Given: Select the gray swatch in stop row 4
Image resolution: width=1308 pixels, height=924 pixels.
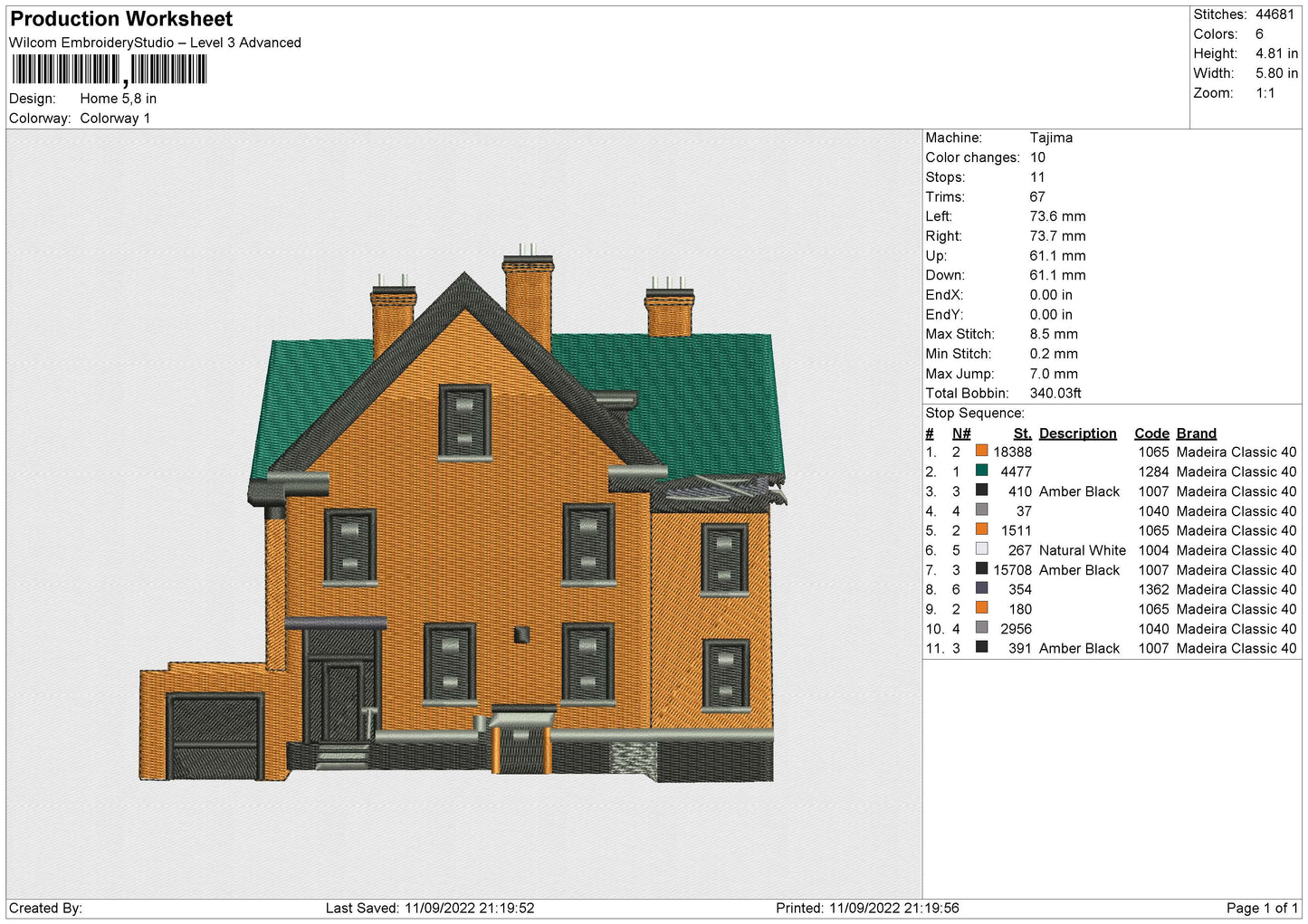Looking at the screenshot, I should [981, 510].
